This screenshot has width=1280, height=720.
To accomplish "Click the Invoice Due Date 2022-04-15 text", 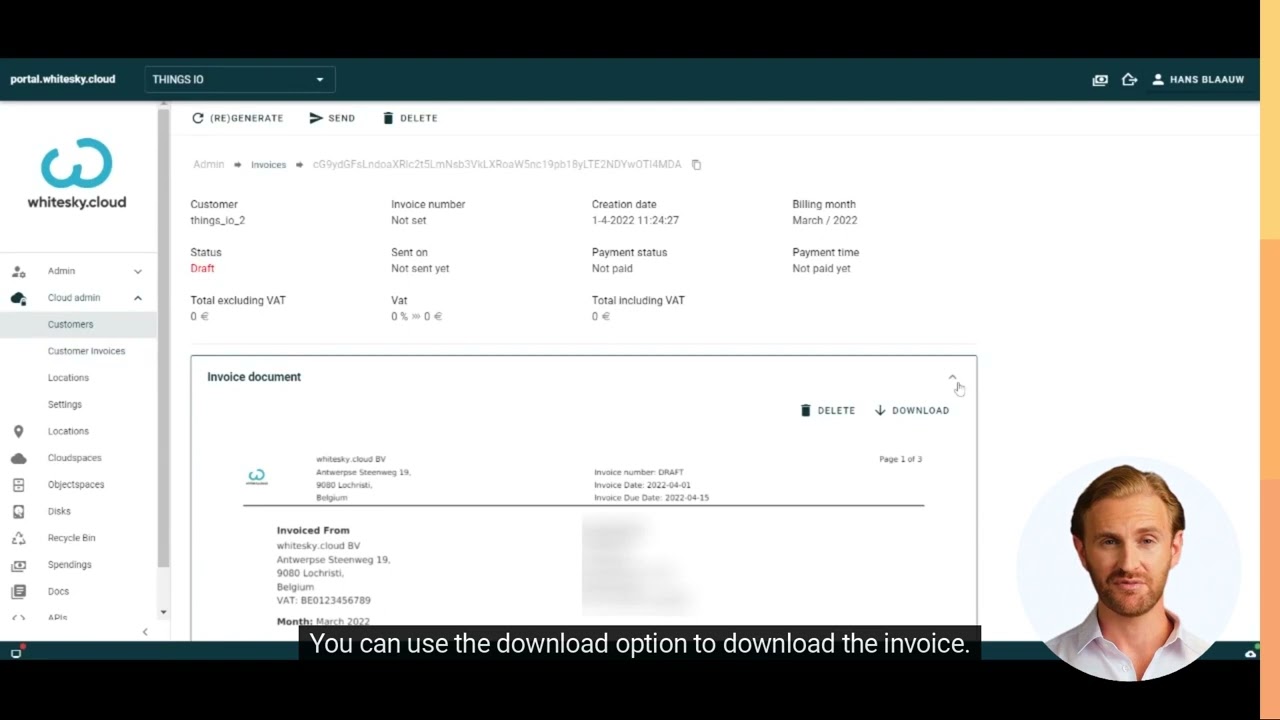I will 651,498.
